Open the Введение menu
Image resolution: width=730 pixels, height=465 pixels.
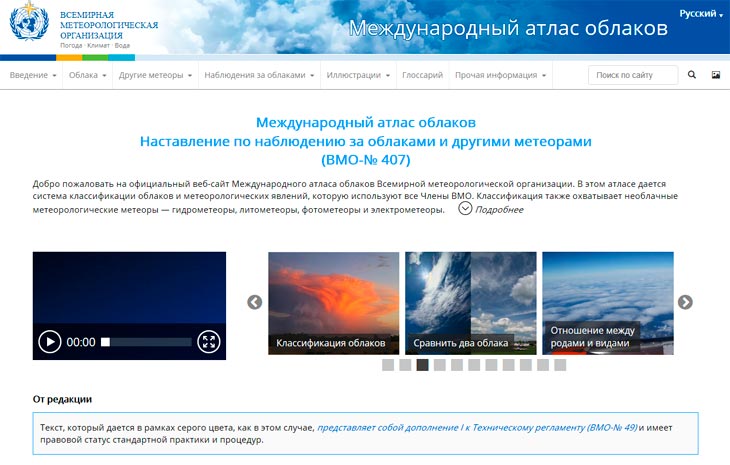[33, 75]
